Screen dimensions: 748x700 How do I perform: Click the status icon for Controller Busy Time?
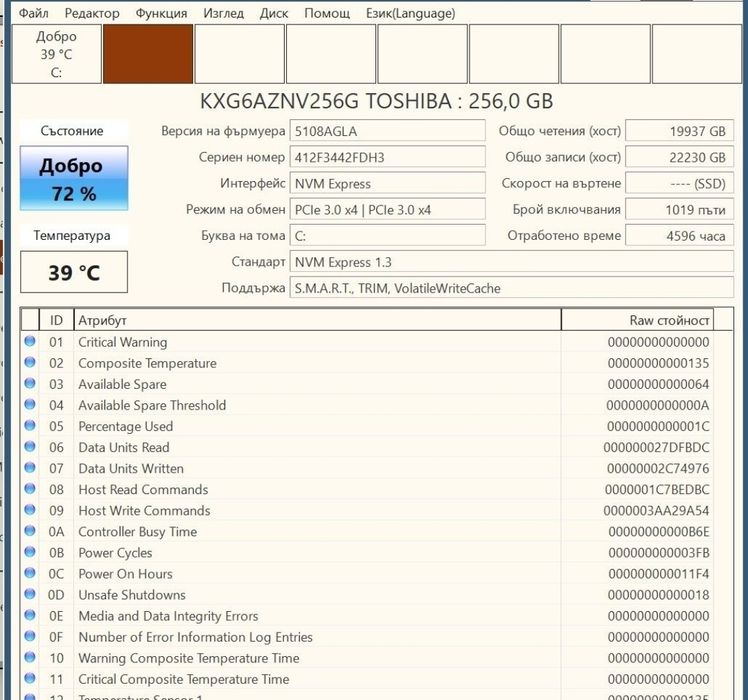30,531
